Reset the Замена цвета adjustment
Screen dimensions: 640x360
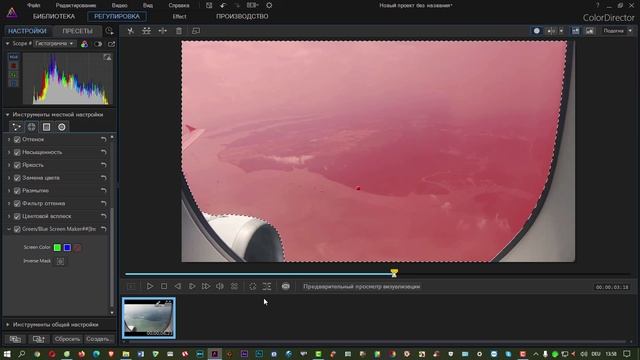point(104,178)
